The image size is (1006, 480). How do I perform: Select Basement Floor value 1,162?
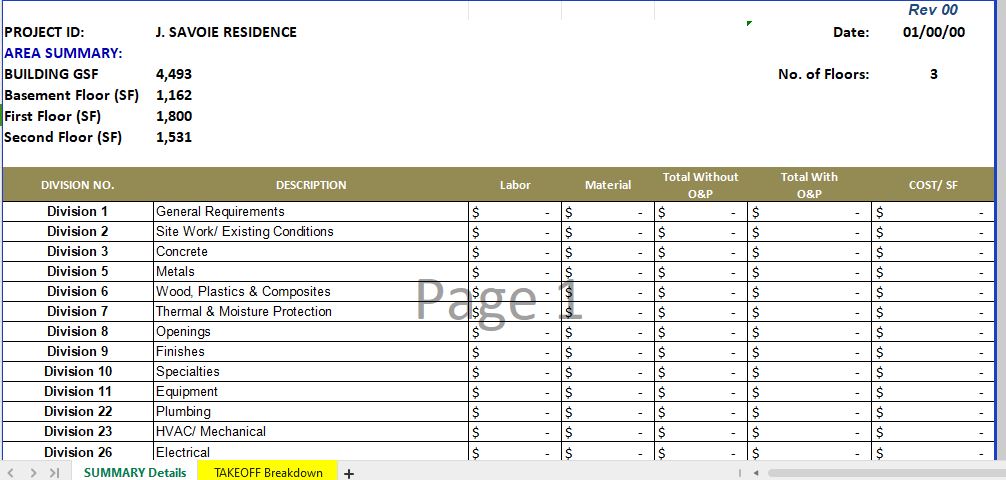tap(174, 96)
